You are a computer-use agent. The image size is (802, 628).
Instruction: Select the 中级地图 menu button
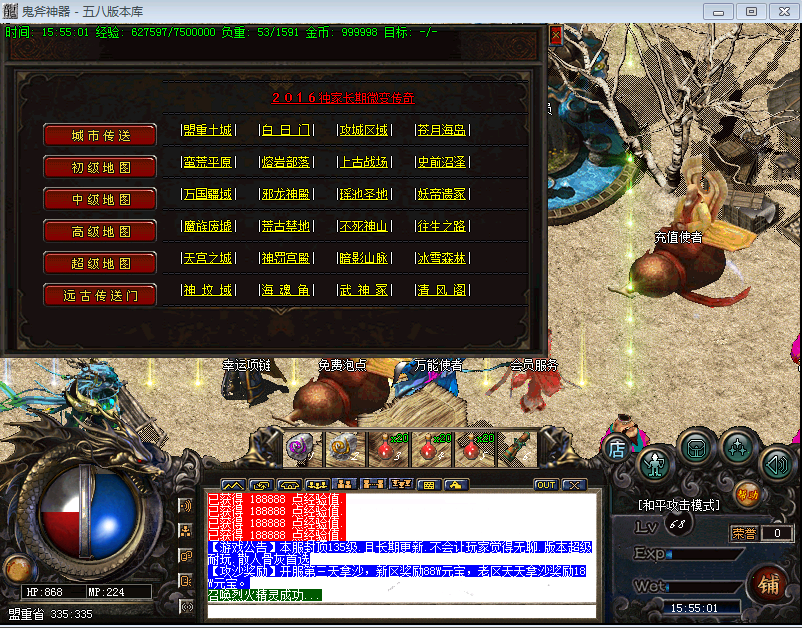pyautogui.click(x=100, y=199)
